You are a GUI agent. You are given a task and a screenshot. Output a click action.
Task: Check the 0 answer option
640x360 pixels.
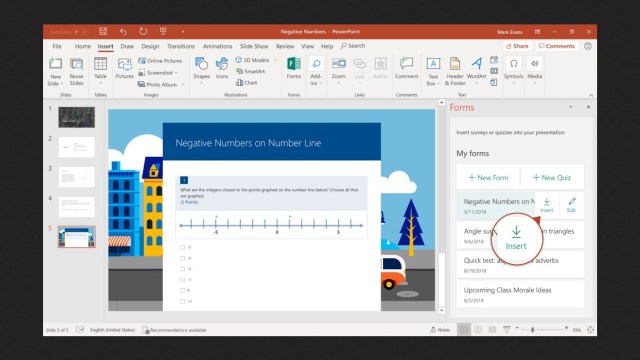(x=182, y=290)
